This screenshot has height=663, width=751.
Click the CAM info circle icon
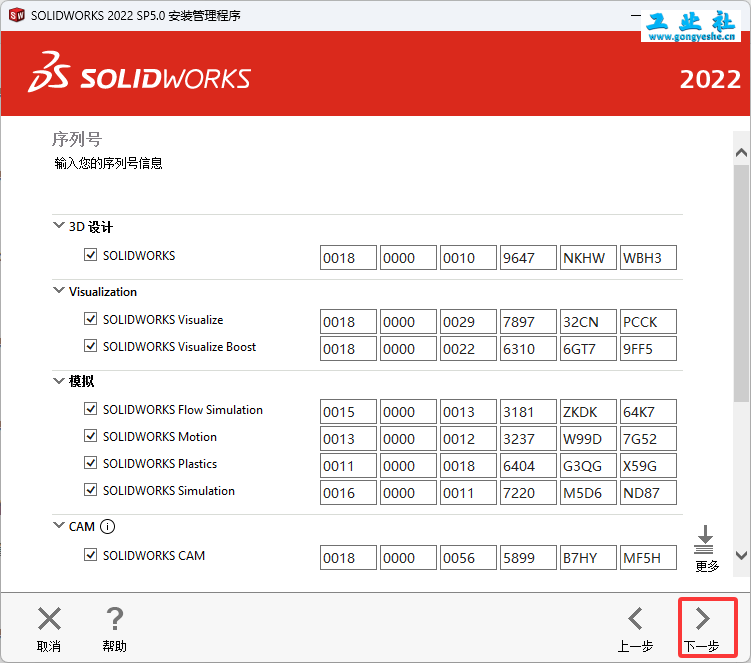pos(107,526)
